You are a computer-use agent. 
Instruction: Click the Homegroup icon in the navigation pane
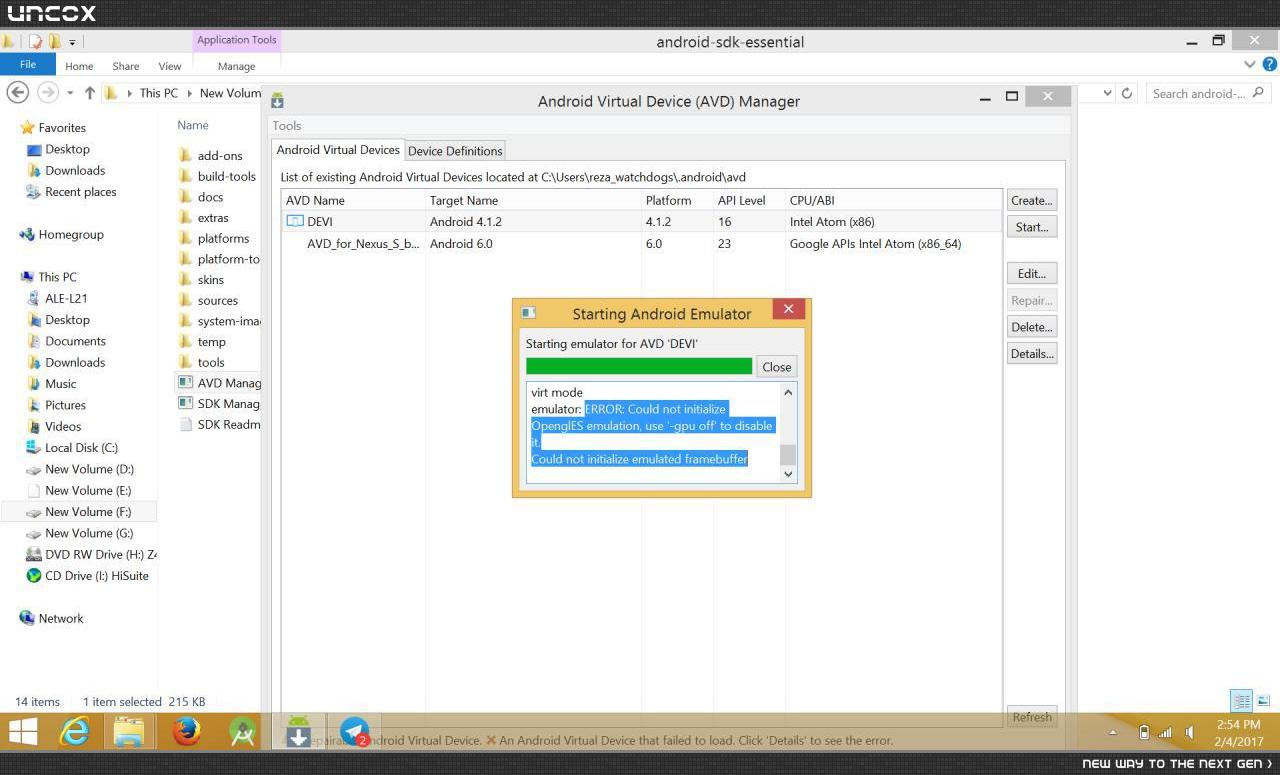coord(27,235)
